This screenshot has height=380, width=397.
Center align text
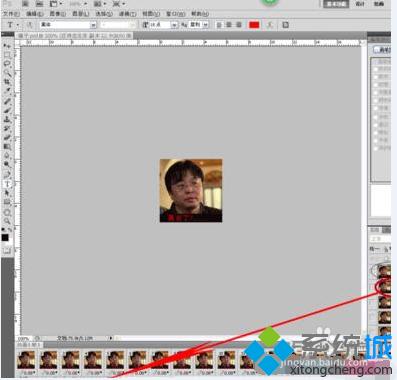pos(229,25)
